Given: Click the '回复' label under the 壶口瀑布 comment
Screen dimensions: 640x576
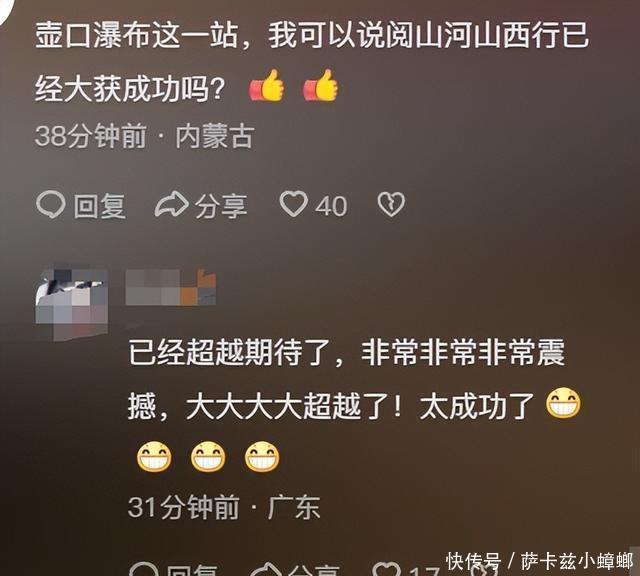Looking at the screenshot, I should point(100,206).
